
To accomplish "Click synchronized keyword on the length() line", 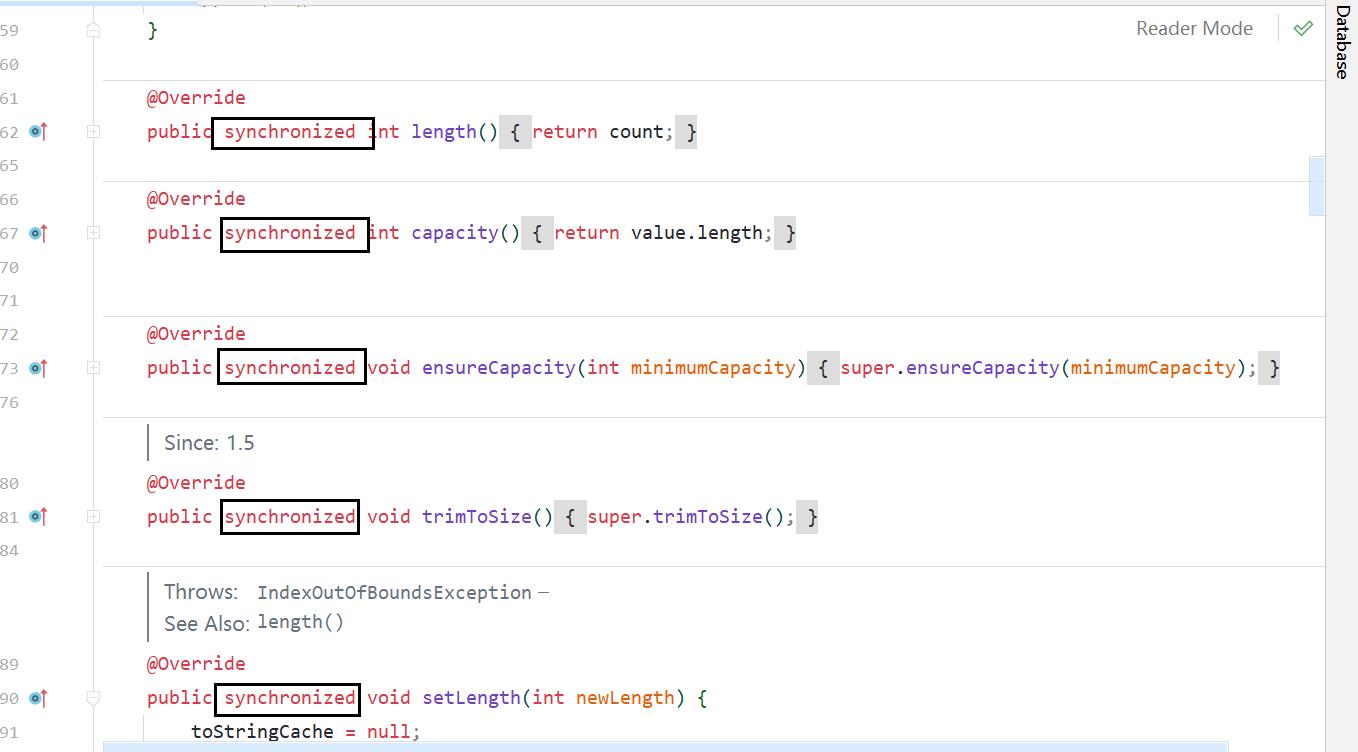I will click(x=290, y=132).
